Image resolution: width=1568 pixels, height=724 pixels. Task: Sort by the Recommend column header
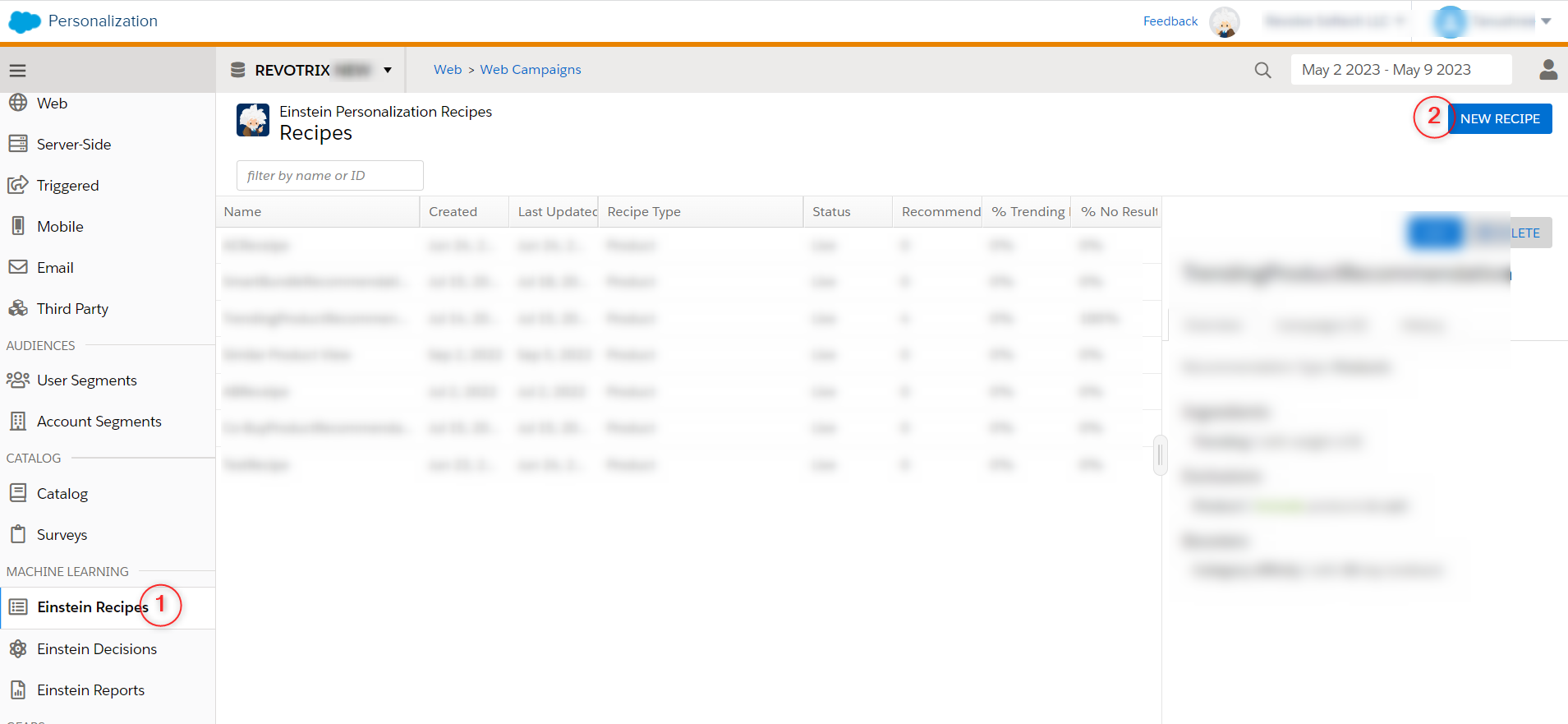pyautogui.click(x=937, y=211)
